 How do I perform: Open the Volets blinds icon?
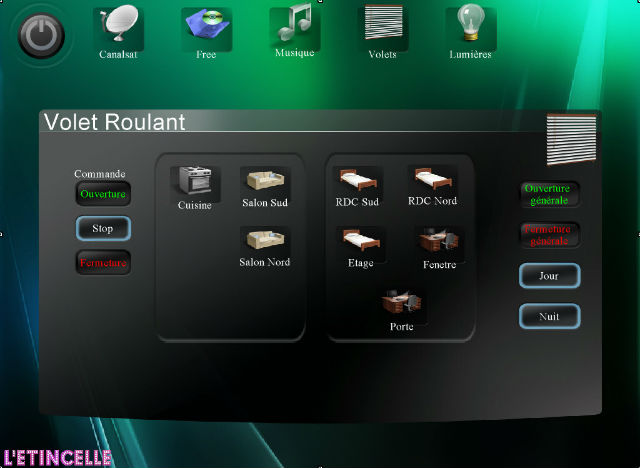point(382,27)
